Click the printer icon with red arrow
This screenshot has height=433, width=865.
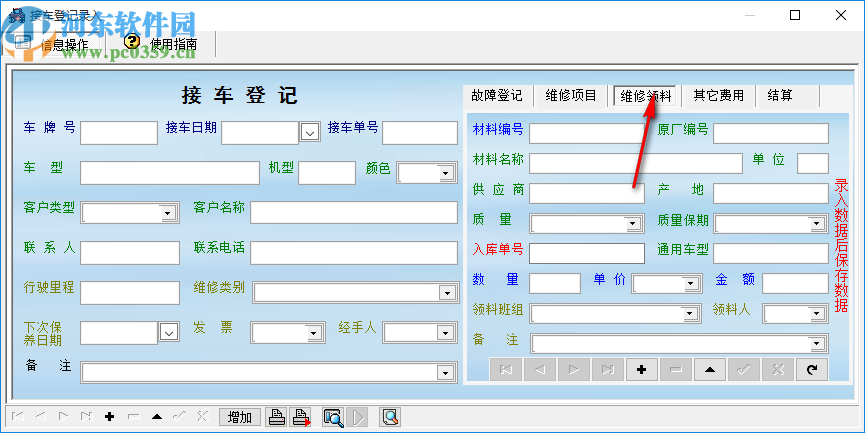(301, 417)
